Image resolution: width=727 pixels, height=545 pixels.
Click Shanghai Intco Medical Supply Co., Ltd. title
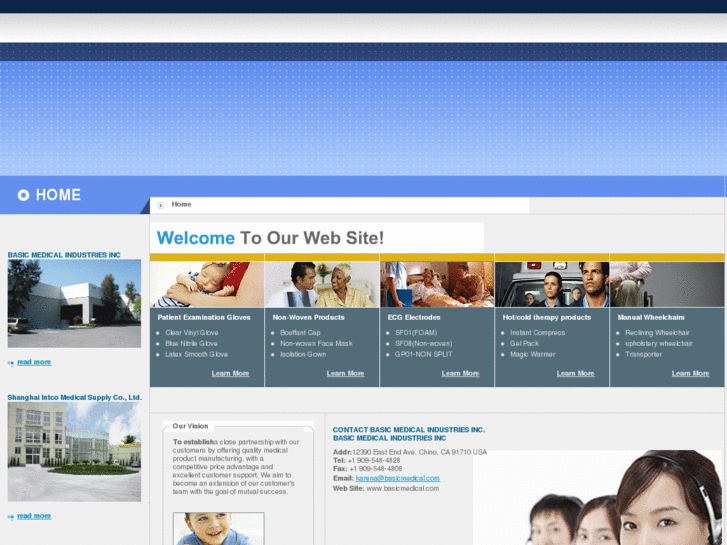coord(75,398)
